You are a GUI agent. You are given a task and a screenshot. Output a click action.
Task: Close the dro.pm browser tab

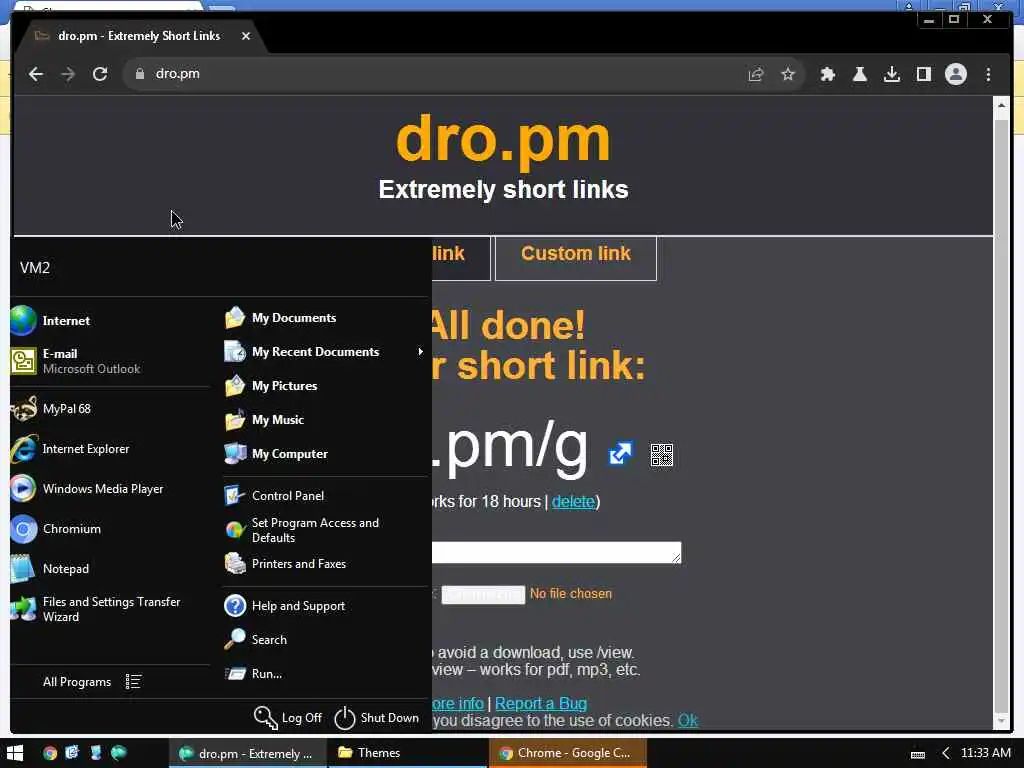pyautogui.click(x=246, y=36)
